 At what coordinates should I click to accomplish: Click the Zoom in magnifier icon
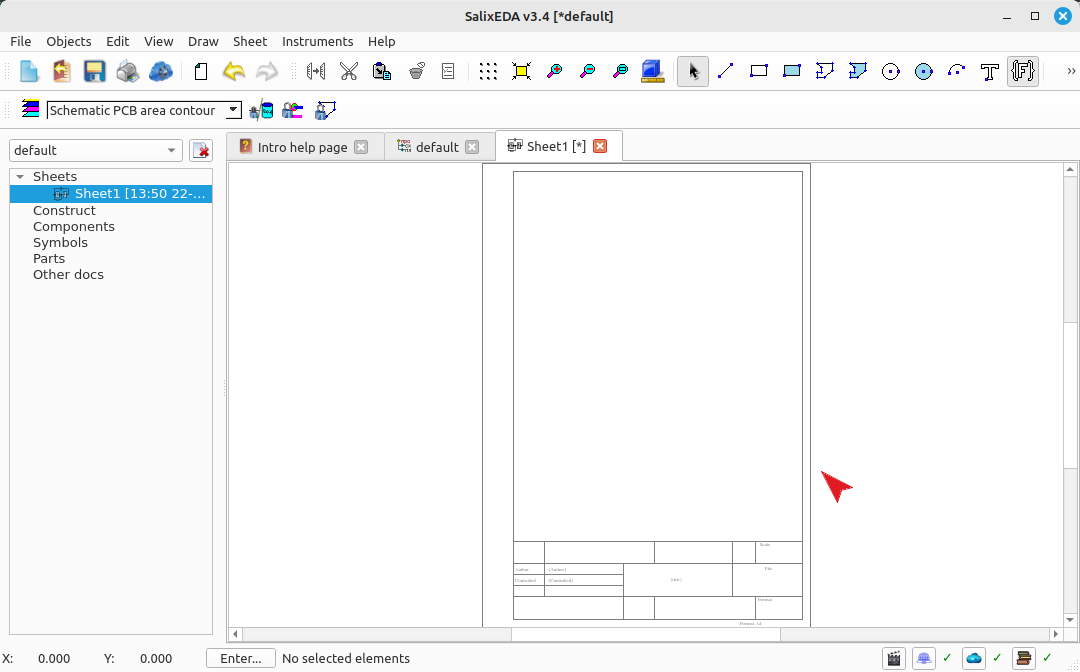(x=554, y=71)
